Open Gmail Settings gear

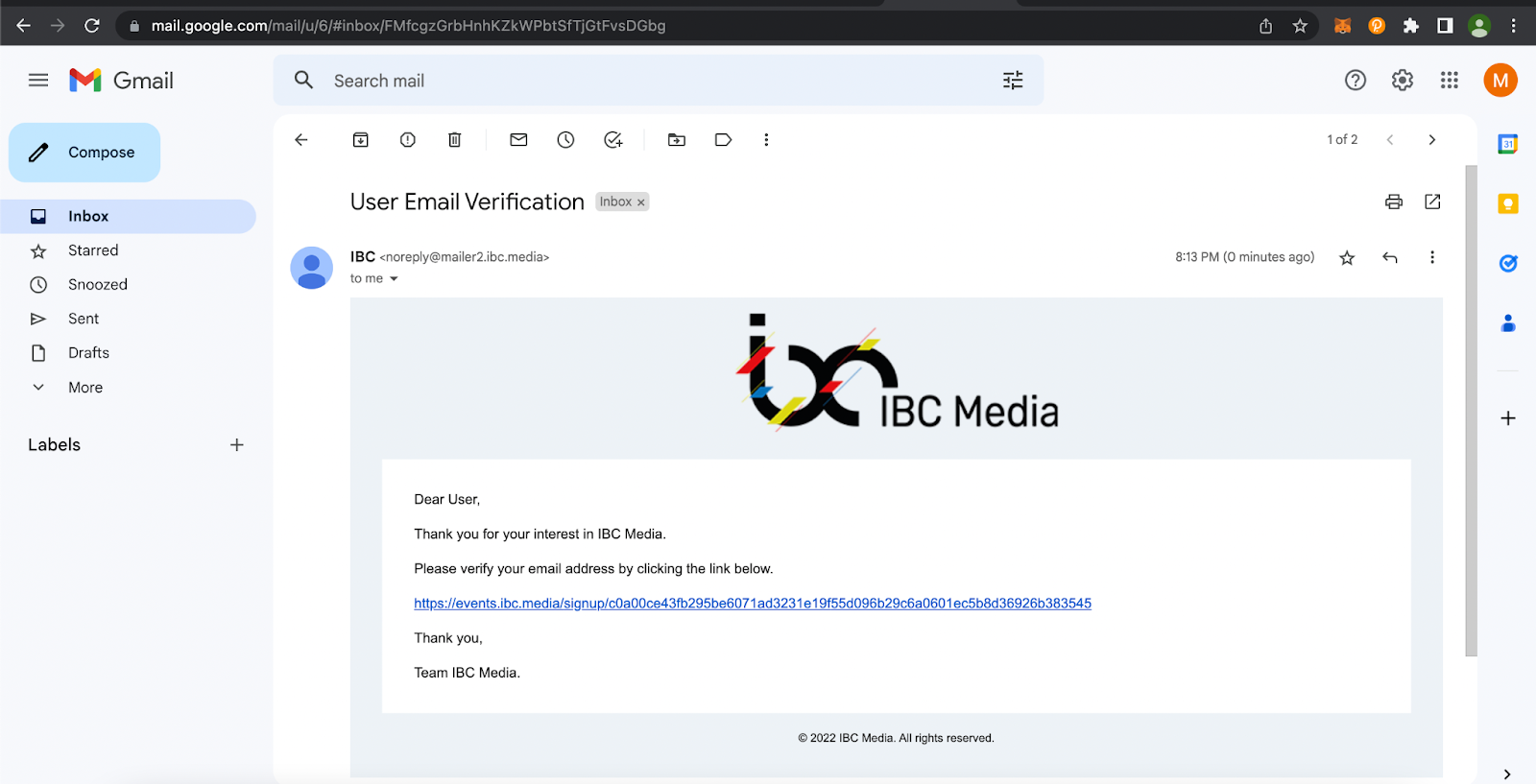(1403, 81)
